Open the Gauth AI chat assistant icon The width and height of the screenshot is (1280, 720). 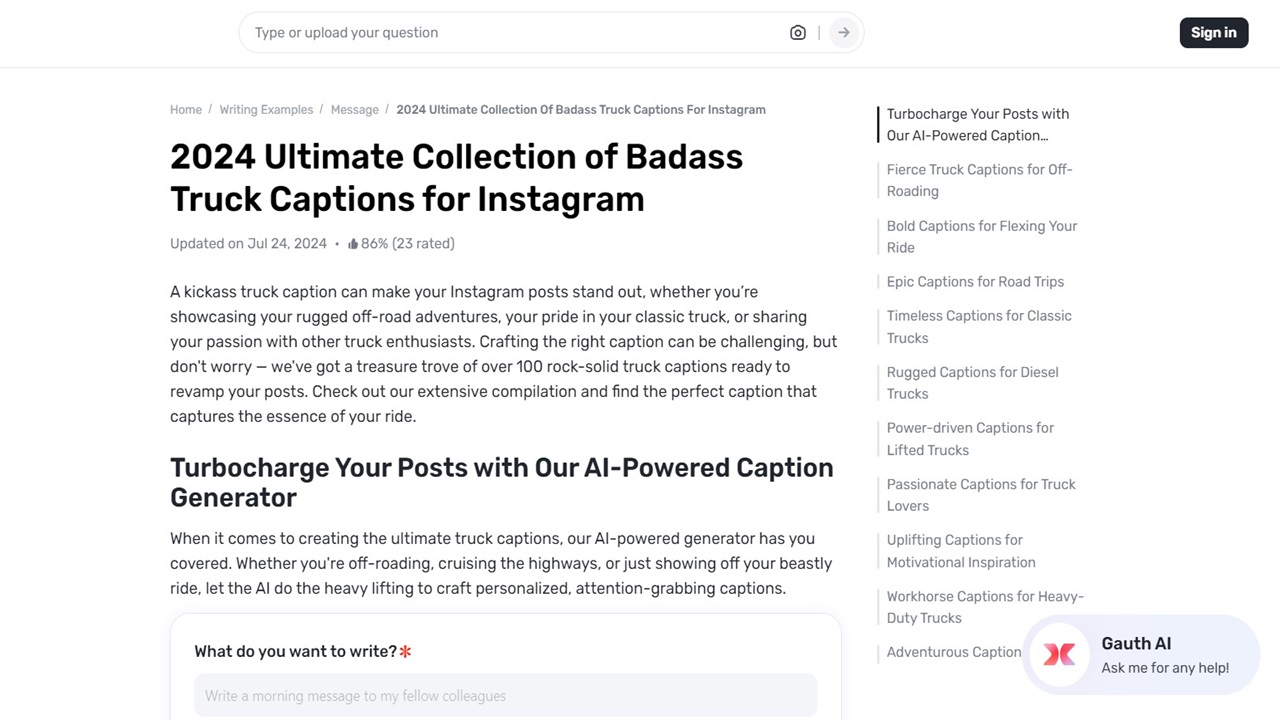(x=1059, y=655)
